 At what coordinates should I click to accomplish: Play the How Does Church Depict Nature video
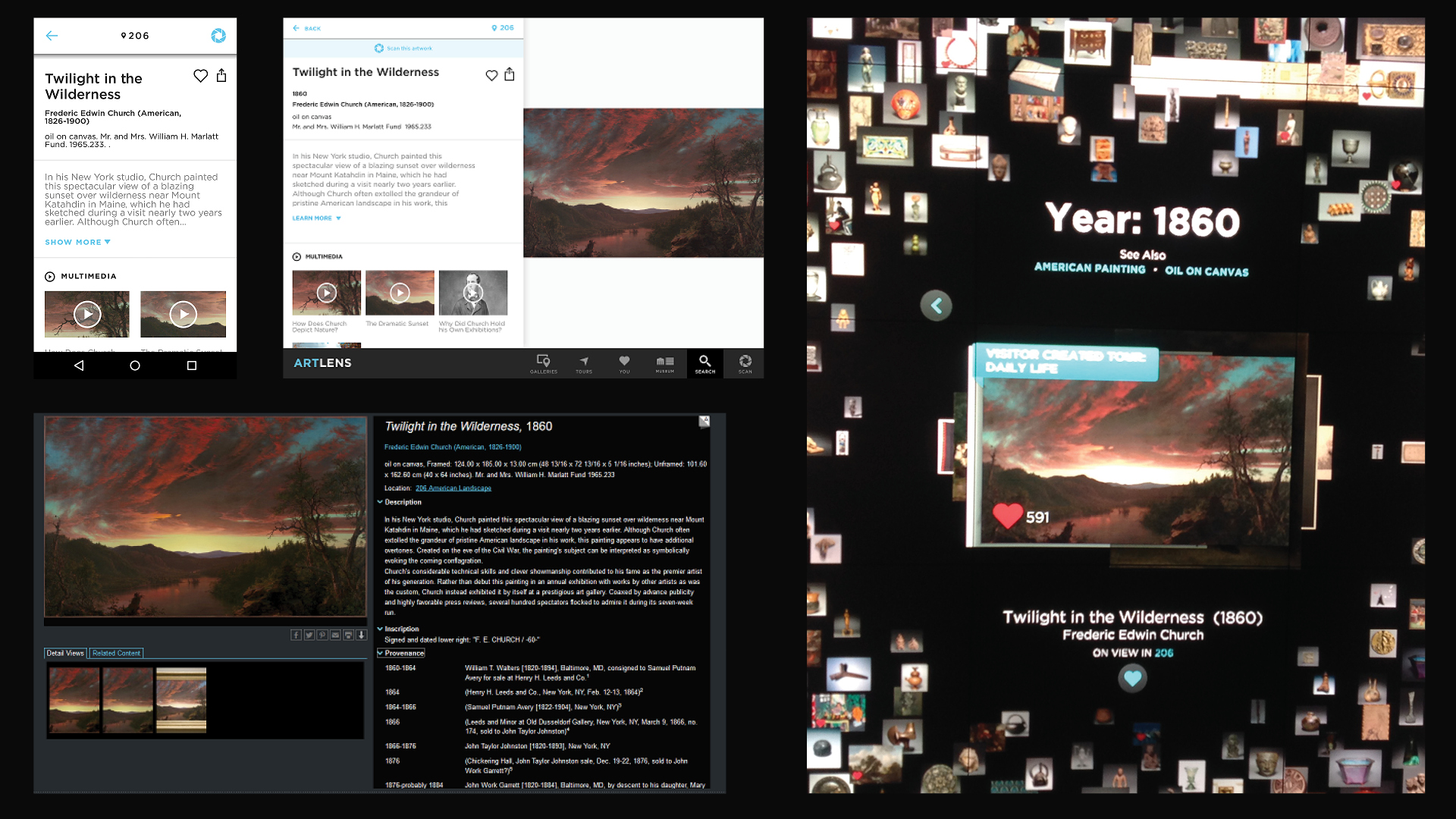tap(327, 293)
